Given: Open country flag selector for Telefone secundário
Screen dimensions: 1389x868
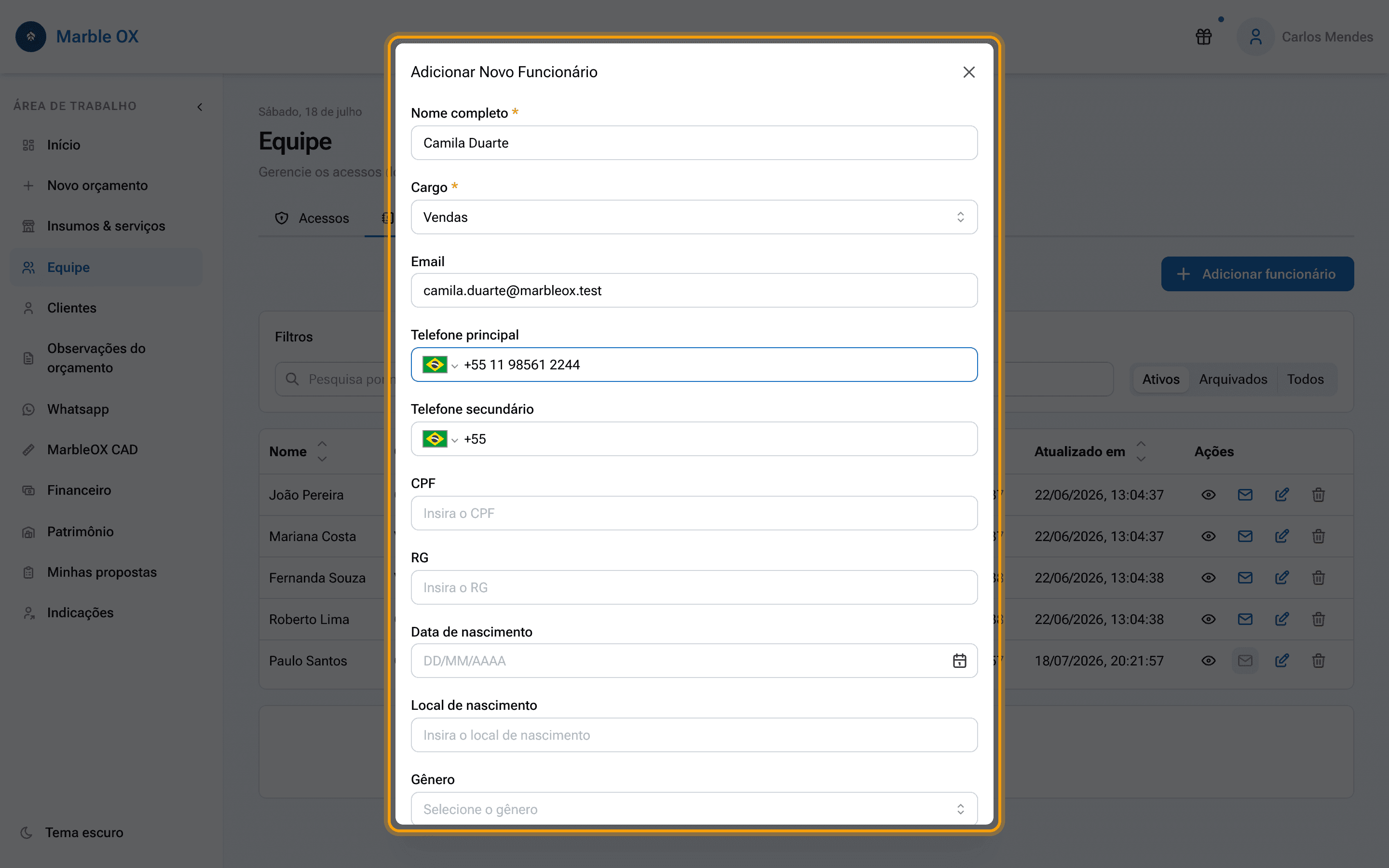Looking at the screenshot, I should pyautogui.click(x=440, y=439).
